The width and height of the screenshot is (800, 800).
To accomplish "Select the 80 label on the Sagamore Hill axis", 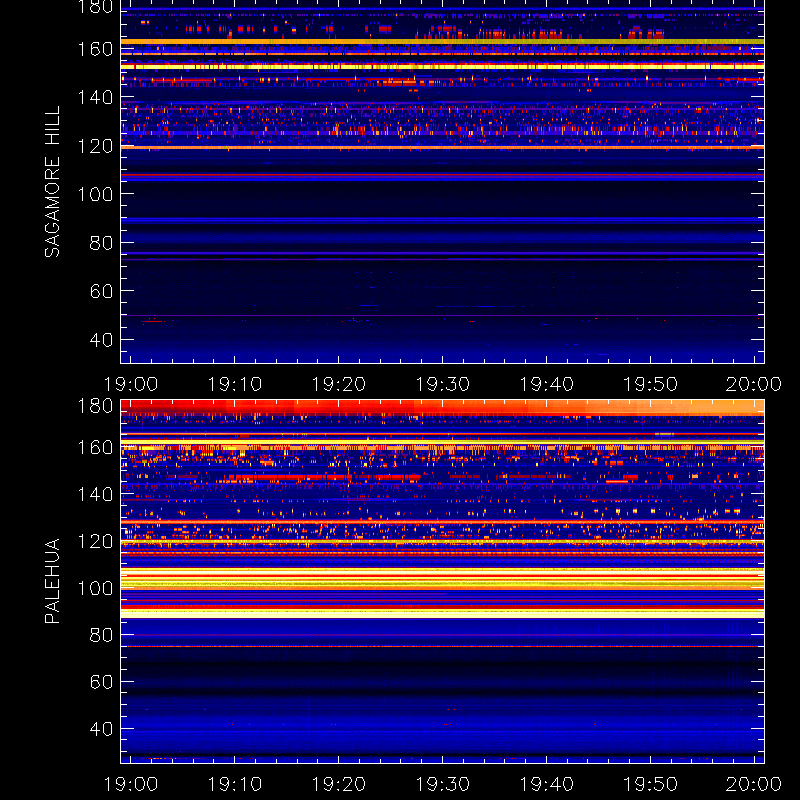I will click(101, 242).
